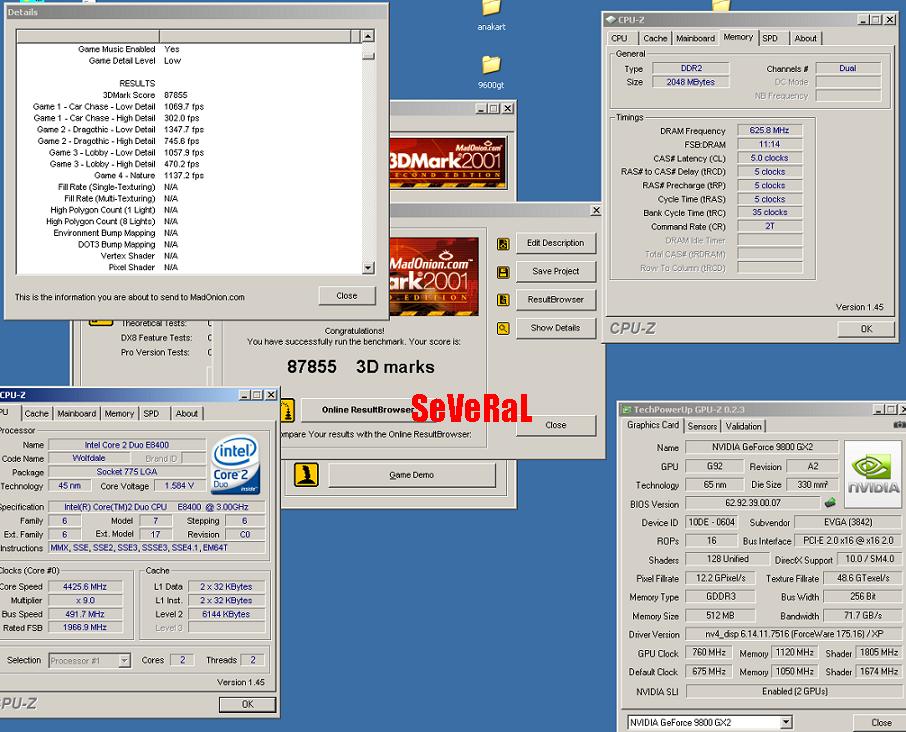This screenshot has width=906, height=732.
Task: Click the Save Project button
Action: click(x=555, y=272)
